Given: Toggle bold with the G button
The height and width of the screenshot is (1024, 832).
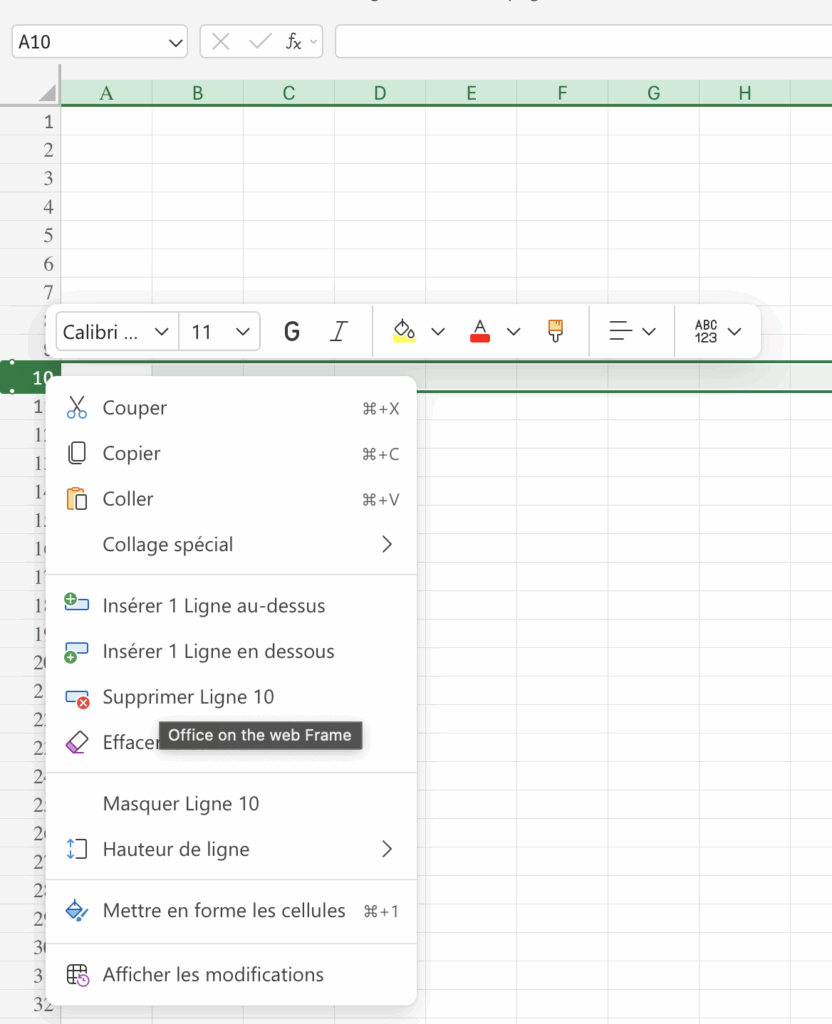Looking at the screenshot, I should [x=292, y=331].
